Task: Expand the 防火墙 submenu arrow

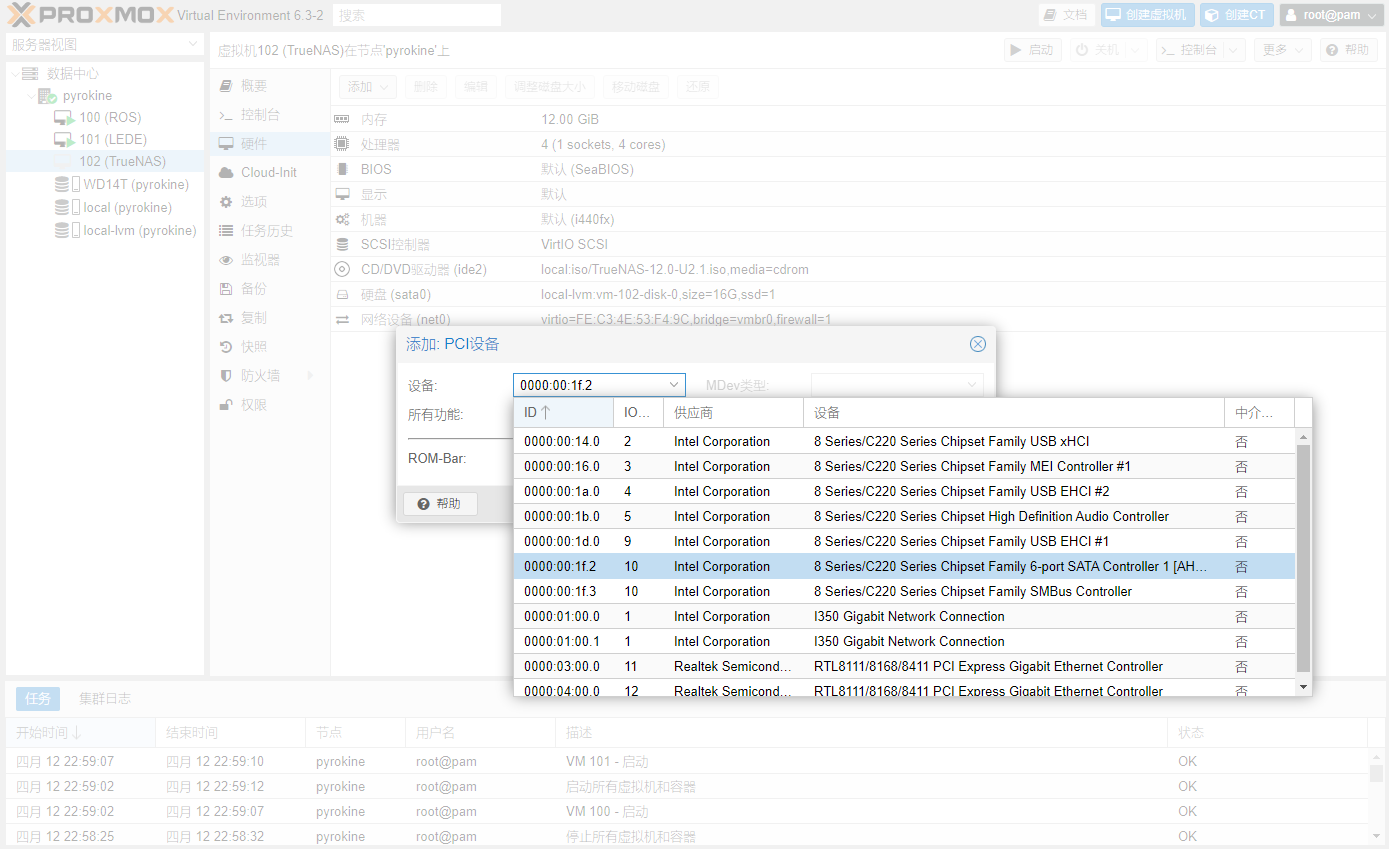Action: [x=310, y=376]
